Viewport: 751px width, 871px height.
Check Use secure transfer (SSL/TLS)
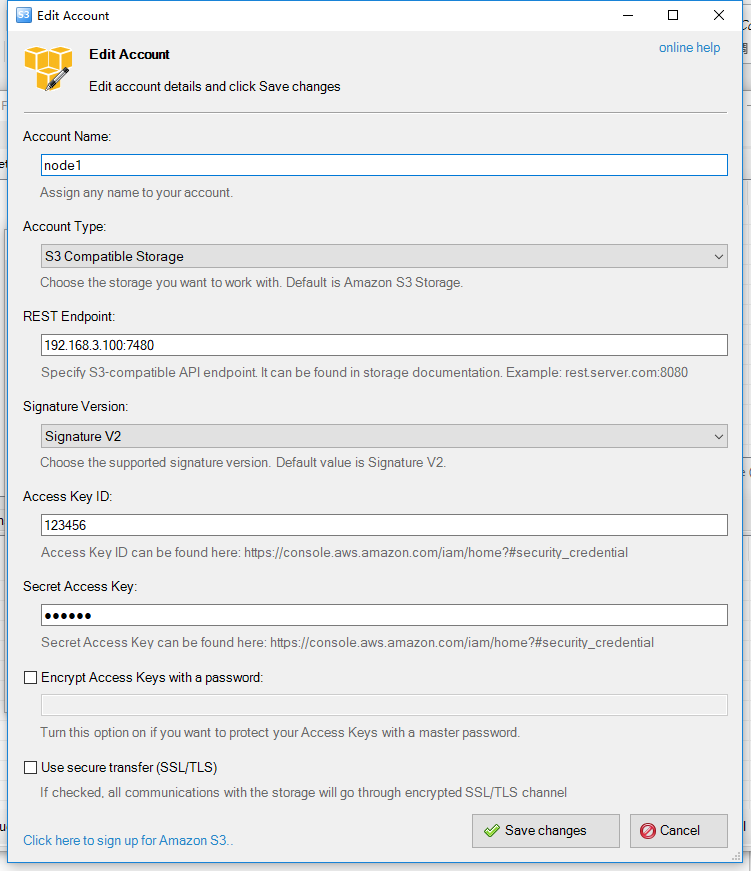pyautogui.click(x=31, y=768)
